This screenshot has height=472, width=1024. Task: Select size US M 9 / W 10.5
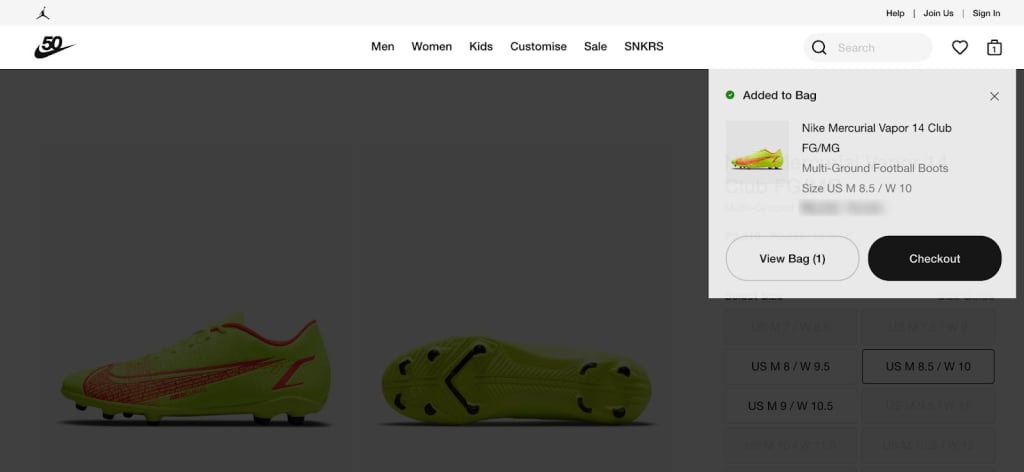(790, 406)
